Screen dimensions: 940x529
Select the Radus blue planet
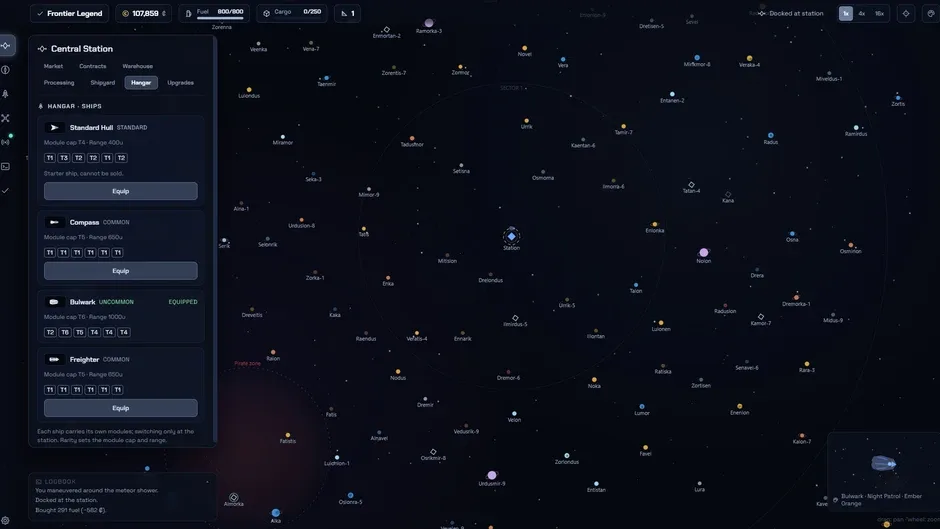click(771, 136)
